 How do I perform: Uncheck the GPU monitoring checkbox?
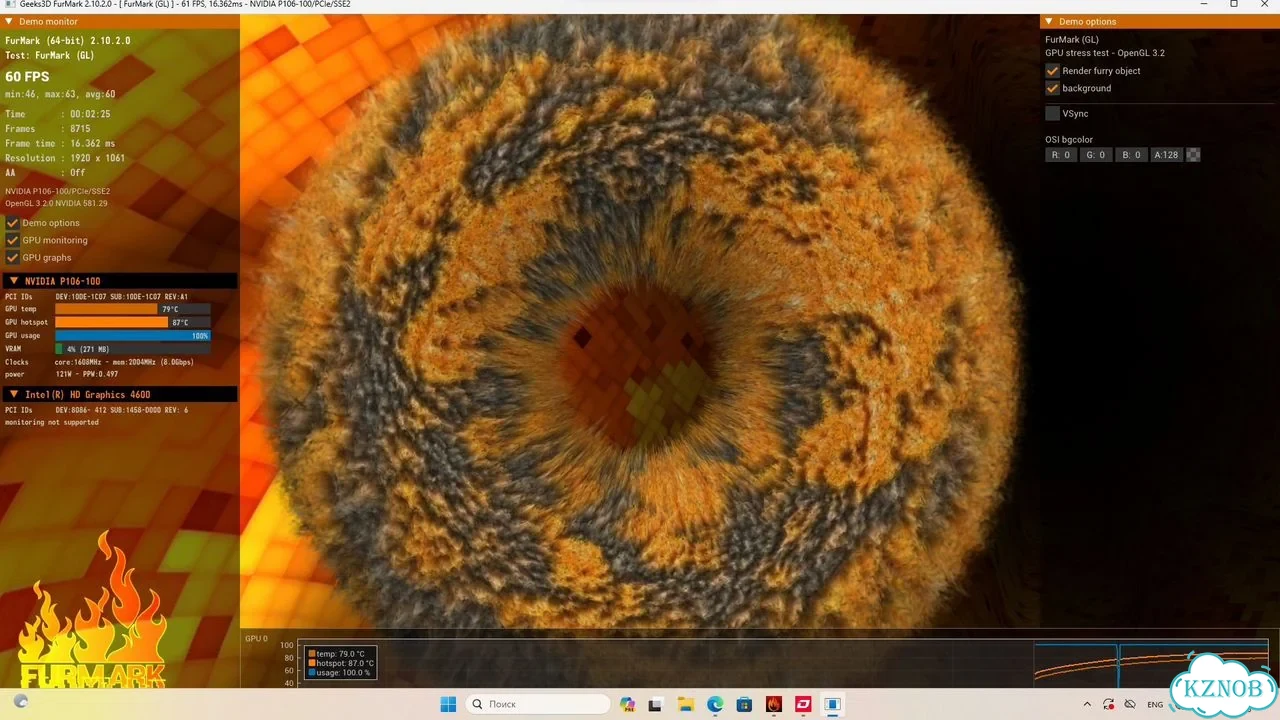pyautogui.click(x=12, y=240)
